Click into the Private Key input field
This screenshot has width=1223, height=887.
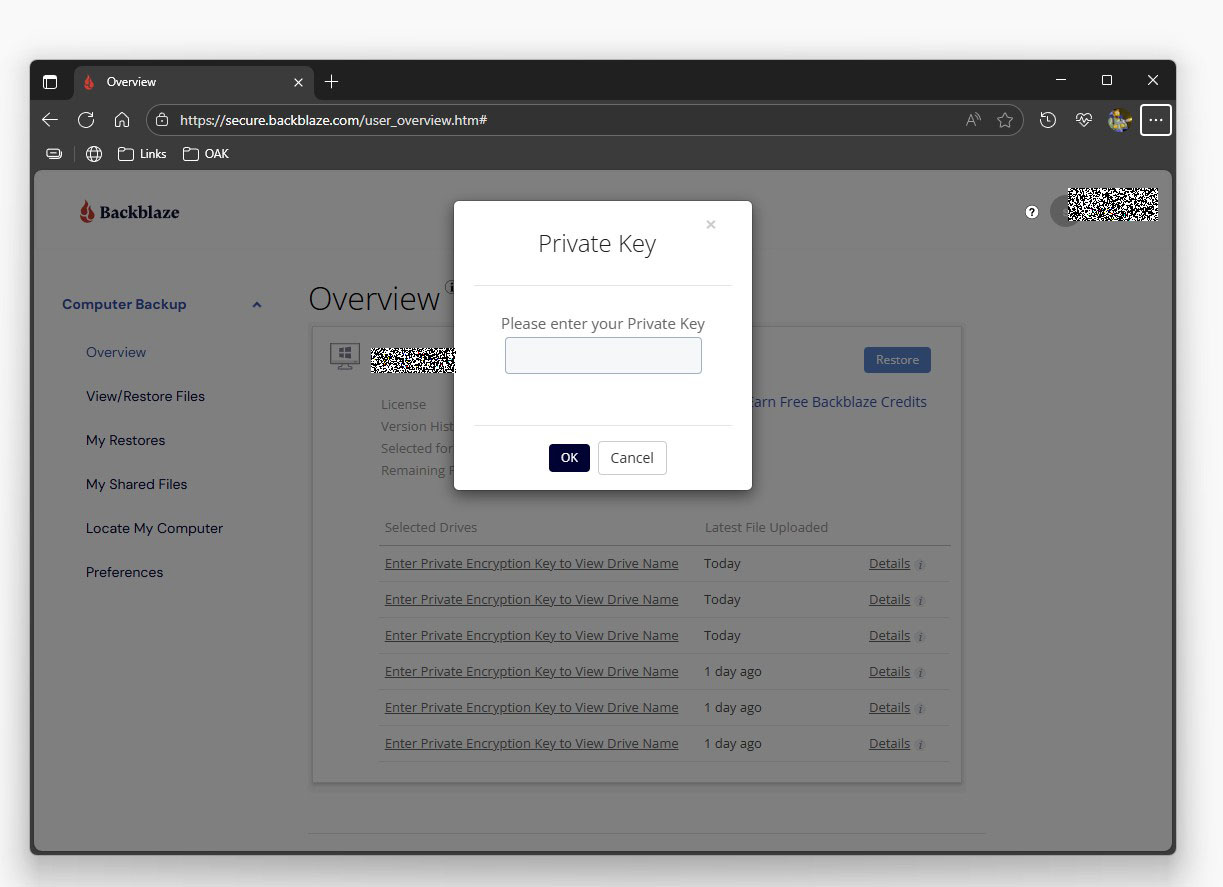point(603,356)
